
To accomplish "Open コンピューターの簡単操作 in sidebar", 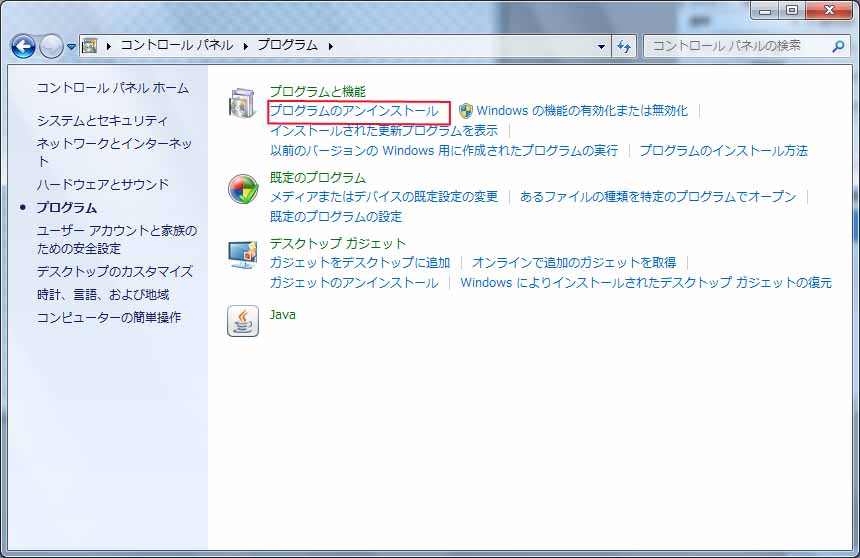I will click(109, 318).
